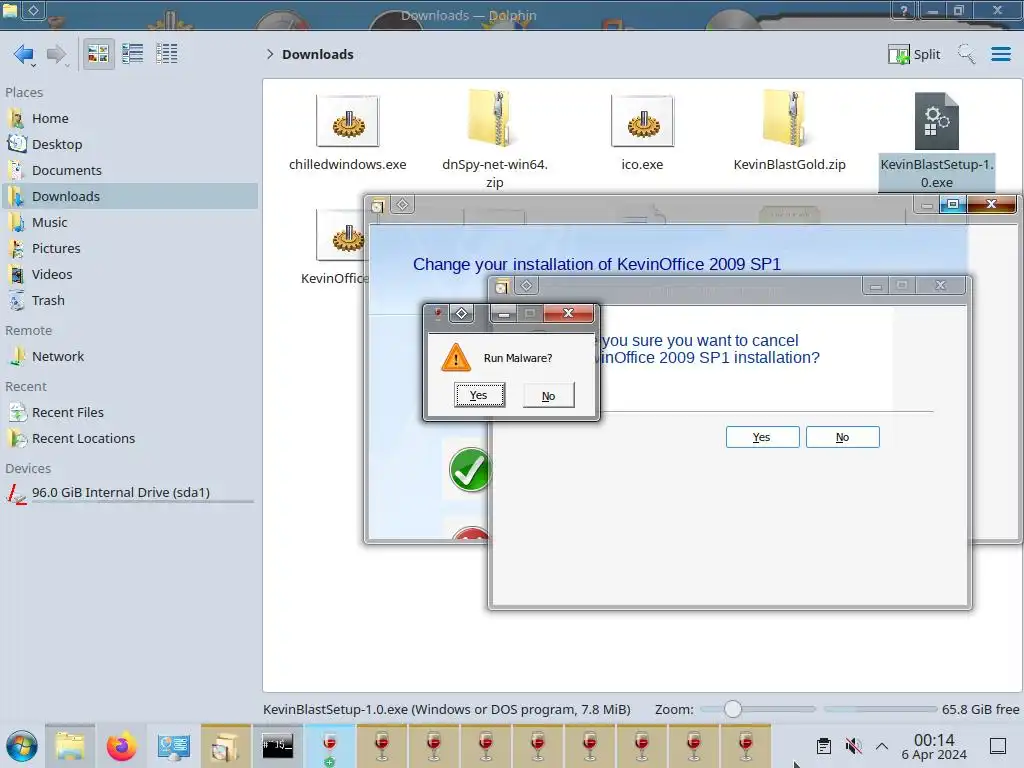Open the Dolphin title bar help button

[x=904, y=10]
